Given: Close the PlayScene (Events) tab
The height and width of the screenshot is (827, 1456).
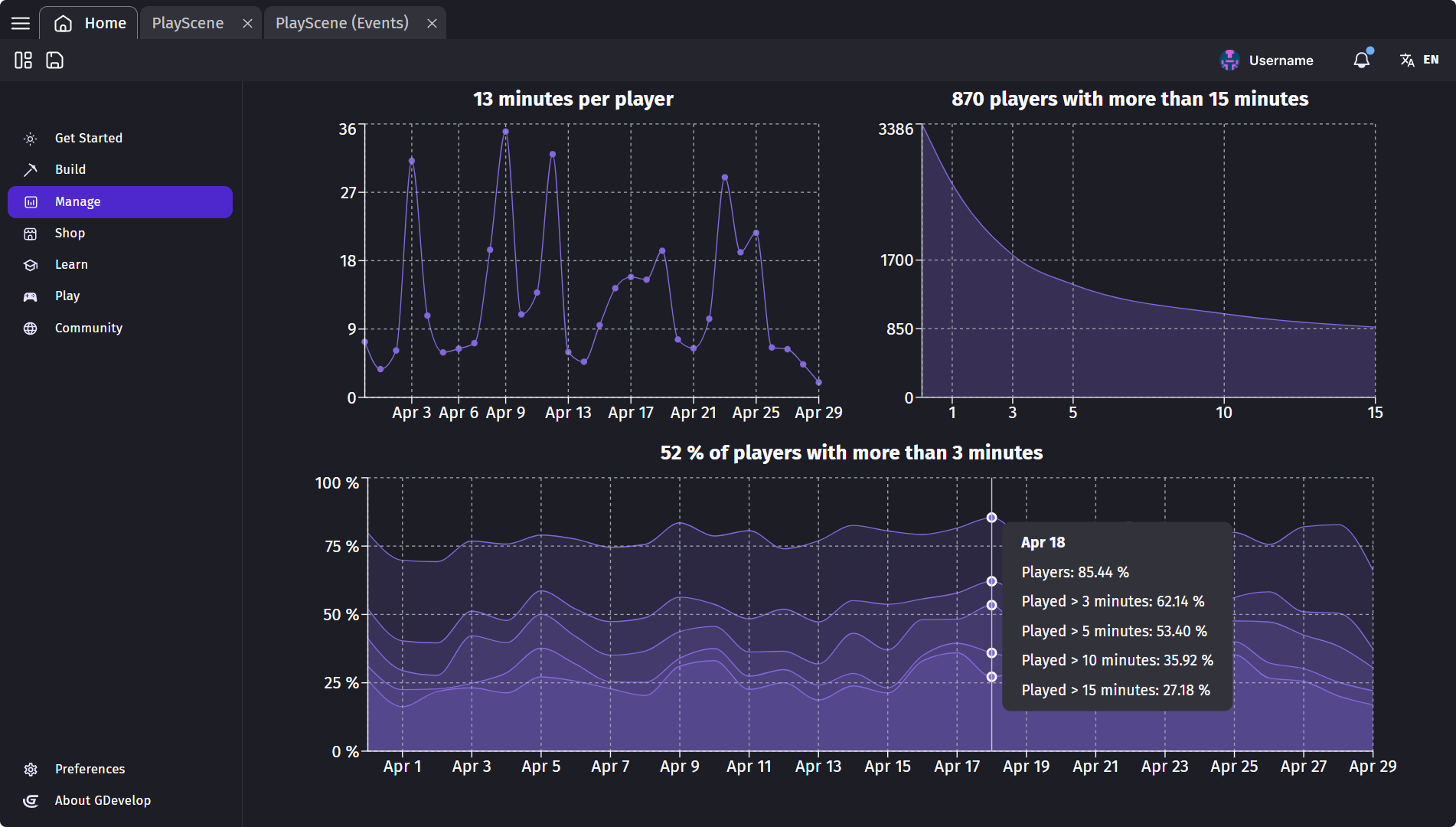Looking at the screenshot, I should coord(431,22).
